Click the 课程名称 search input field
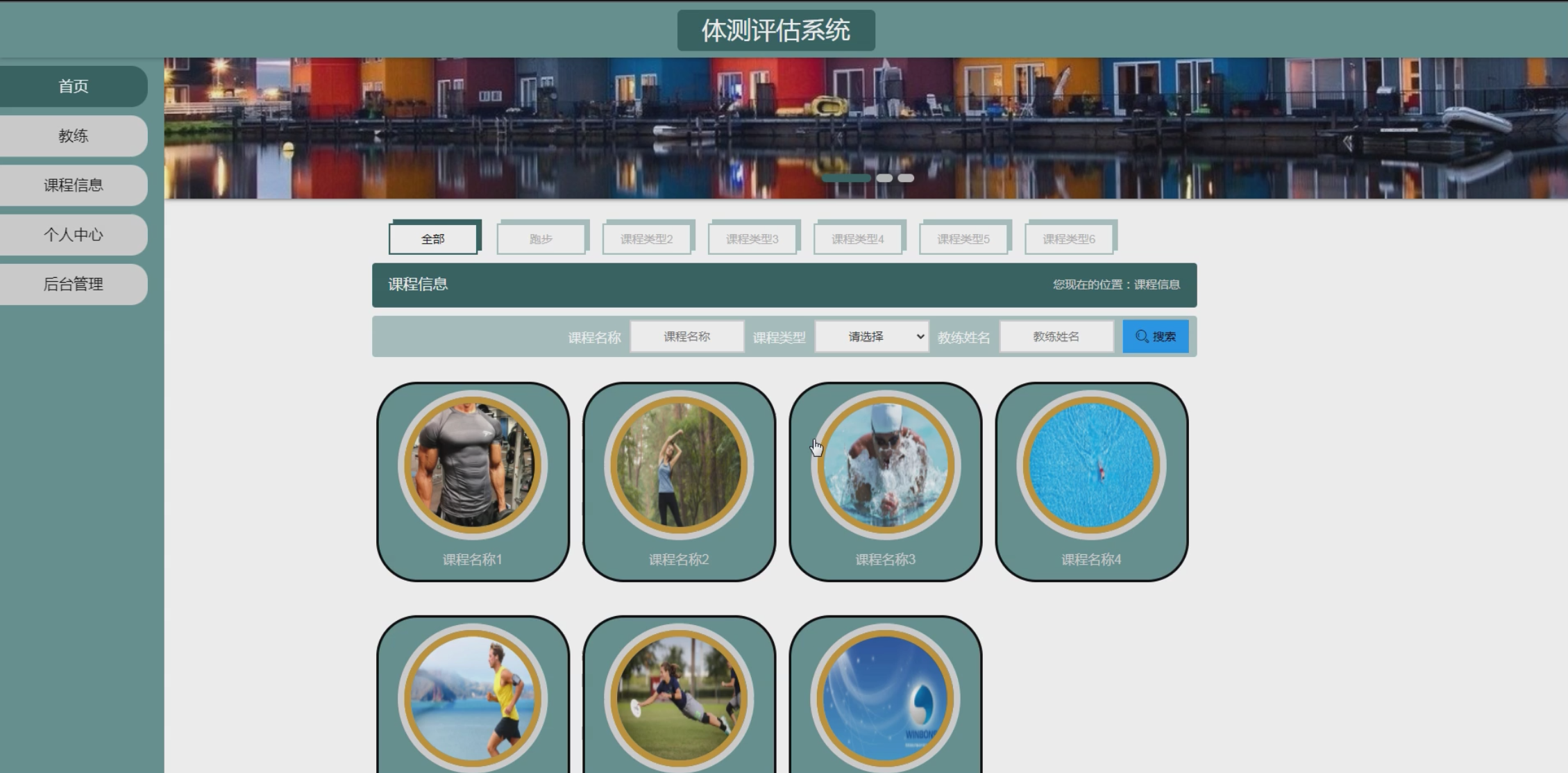The image size is (1568, 773). pyautogui.click(x=686, y=336)
